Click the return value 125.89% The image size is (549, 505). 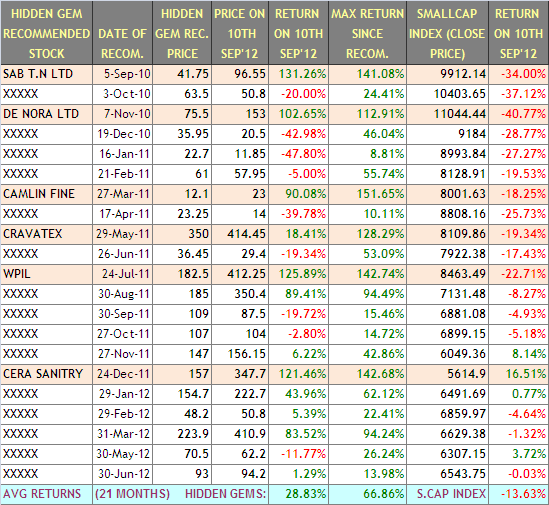[x=299, y=274]
